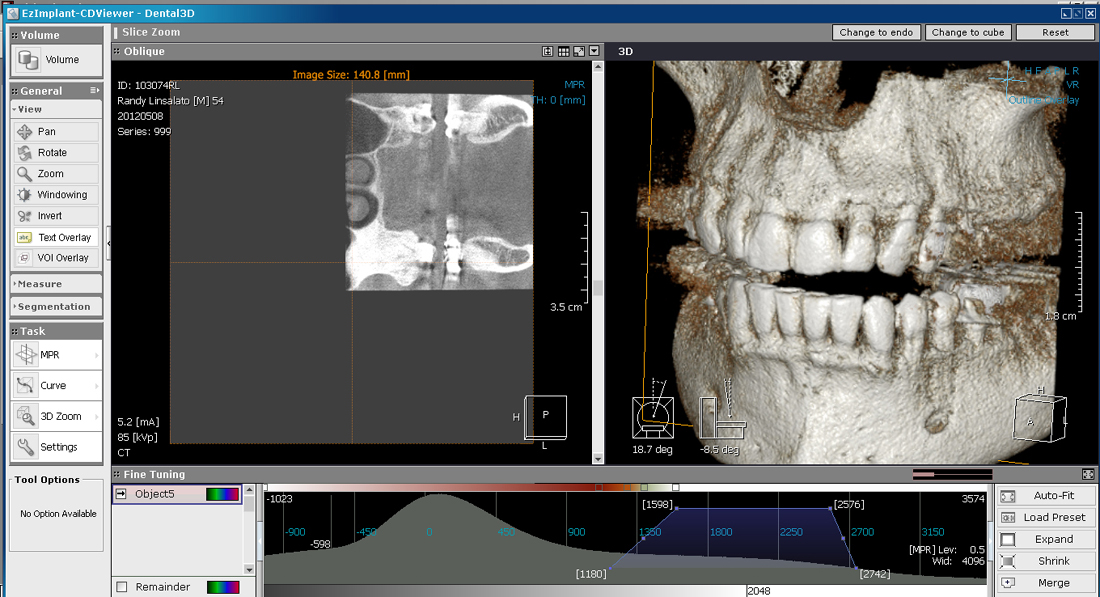Screen dimensions: 1100x597
Task: Open the Oblique panel dropdown arrow
Action: point(595,51)
